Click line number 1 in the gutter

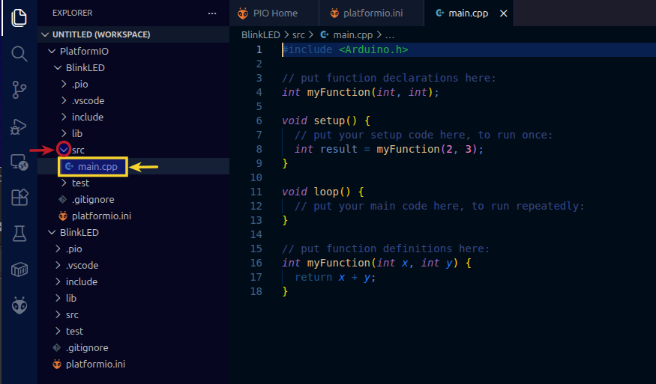click(x=259, y=49)
